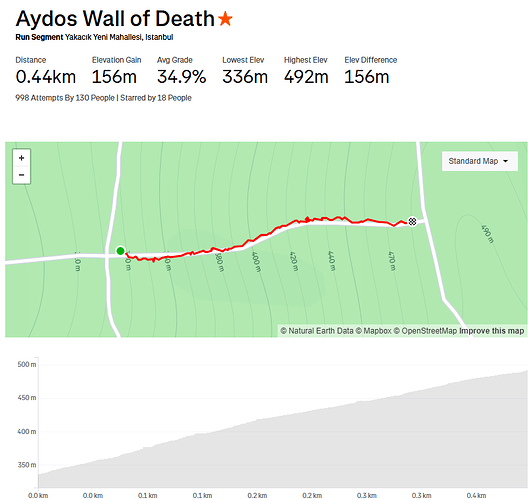Click the green start marker on the map
This screenshot has width=528, height=500.
pyautogui.click(x=120, y=251)
